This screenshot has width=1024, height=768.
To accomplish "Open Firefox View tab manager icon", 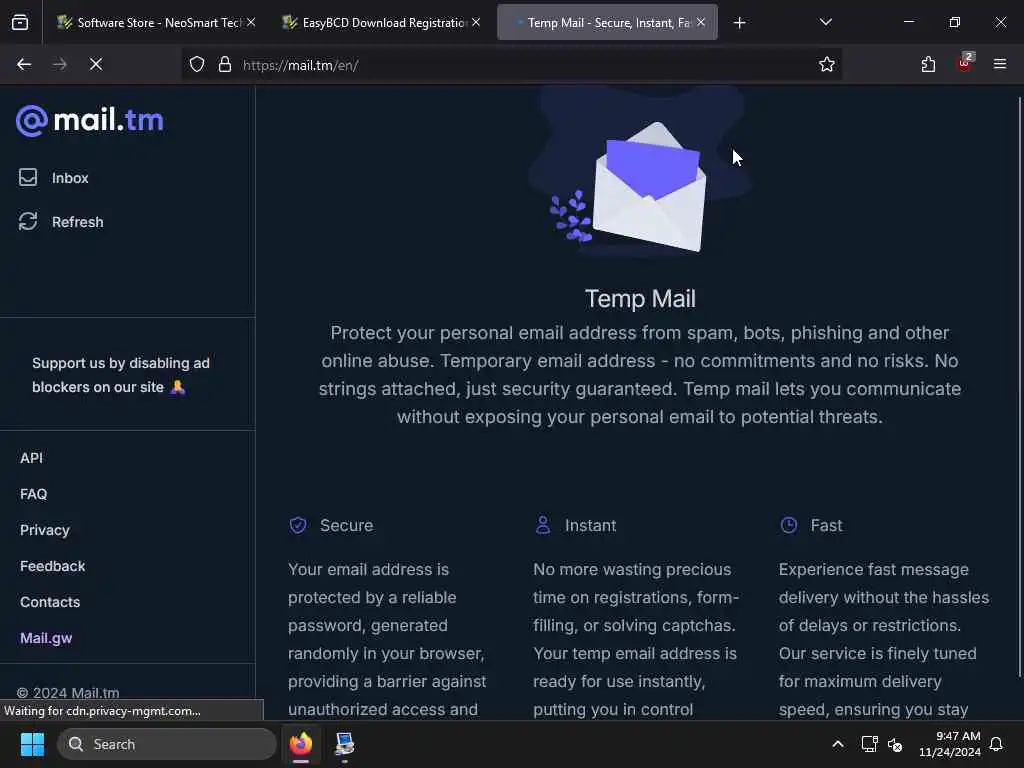I will click(20, 22).
